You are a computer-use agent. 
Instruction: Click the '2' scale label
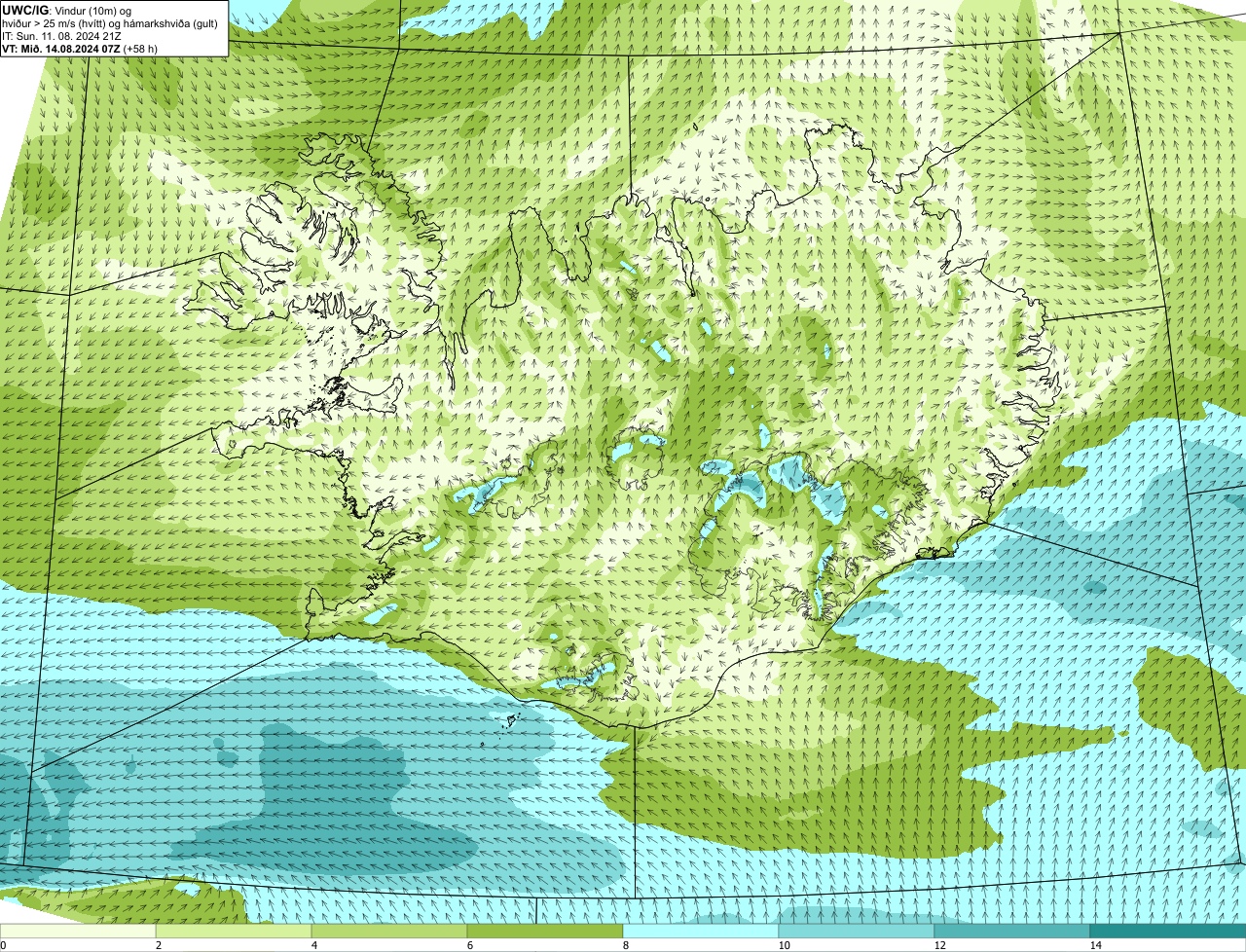pyautogui.click(x=158, y=945)
